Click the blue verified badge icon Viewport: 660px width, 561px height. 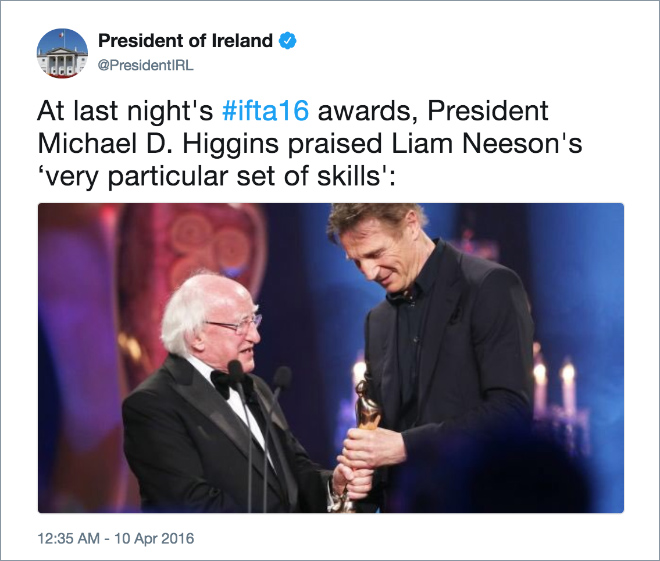coord(288,41)
